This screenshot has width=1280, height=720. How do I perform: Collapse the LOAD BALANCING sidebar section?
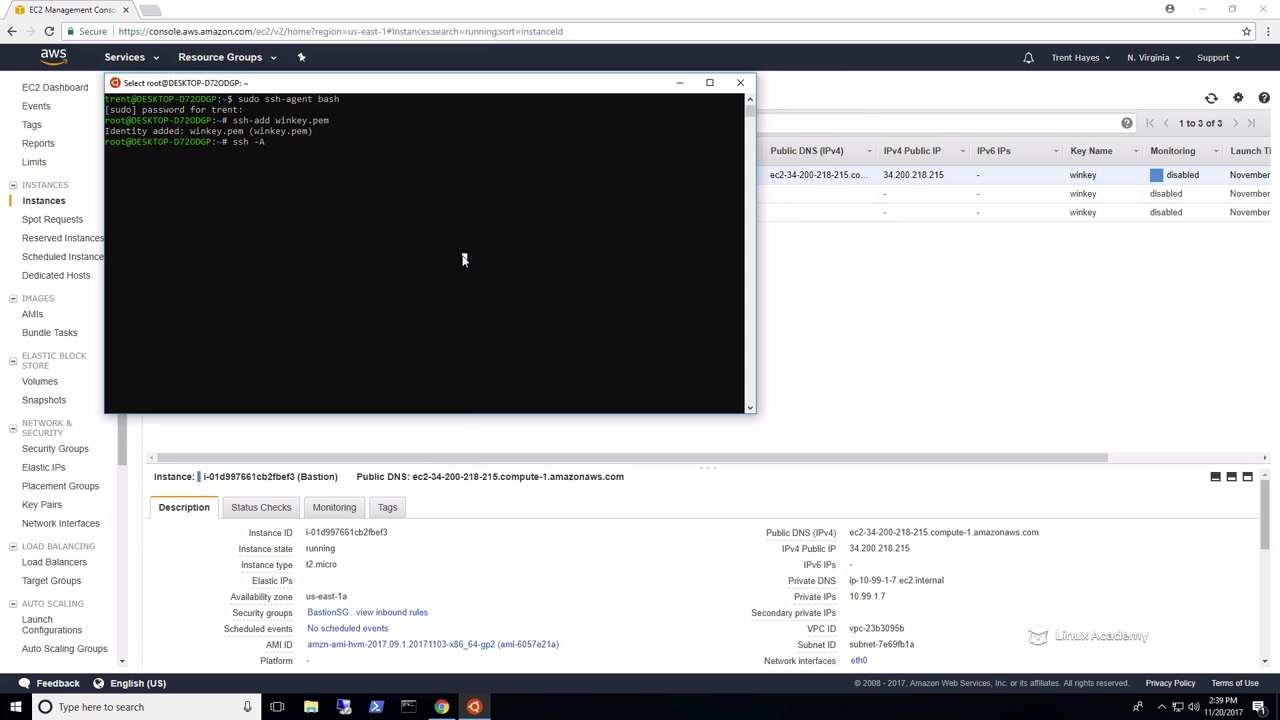click(x=13, y=546)
